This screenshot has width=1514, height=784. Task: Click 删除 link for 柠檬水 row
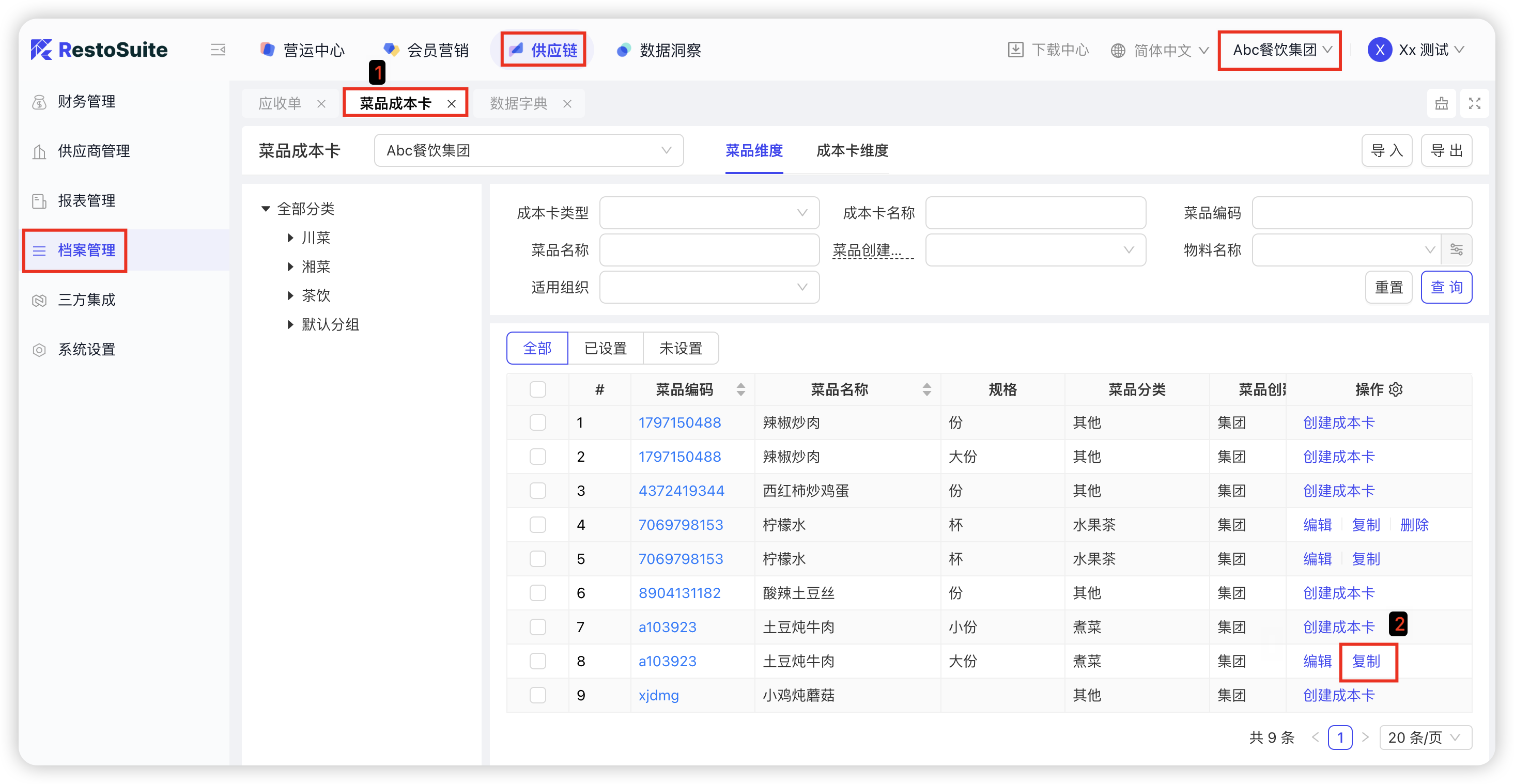click(x=1414, y=524)
